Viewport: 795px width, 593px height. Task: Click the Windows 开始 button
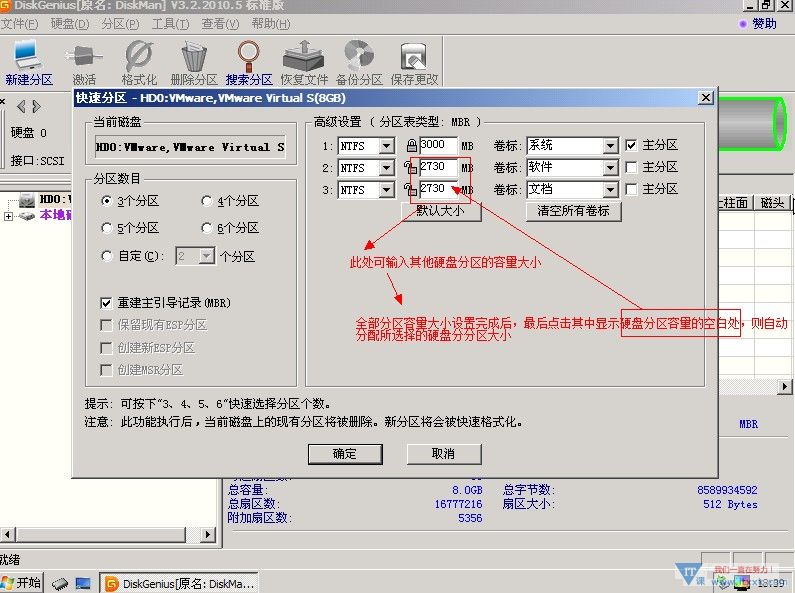[x=21, y=583]
